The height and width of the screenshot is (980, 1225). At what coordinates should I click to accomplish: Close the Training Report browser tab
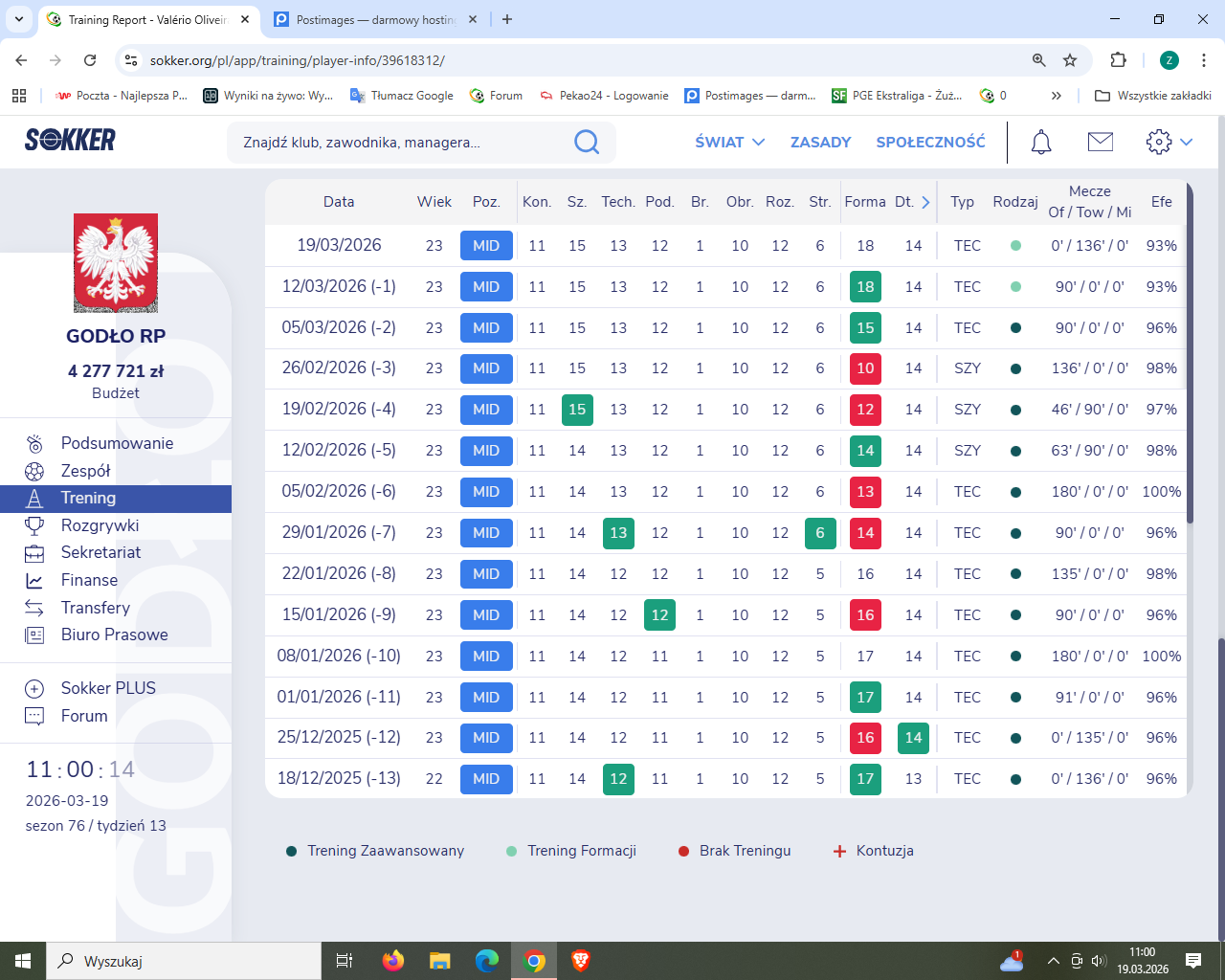[245, 19]
